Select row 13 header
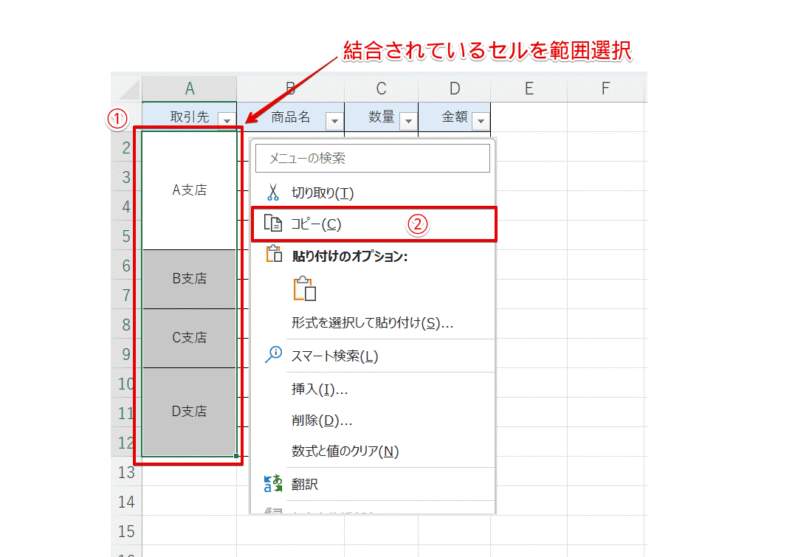Viewport: 812px width, 557px height. [126, 472]
